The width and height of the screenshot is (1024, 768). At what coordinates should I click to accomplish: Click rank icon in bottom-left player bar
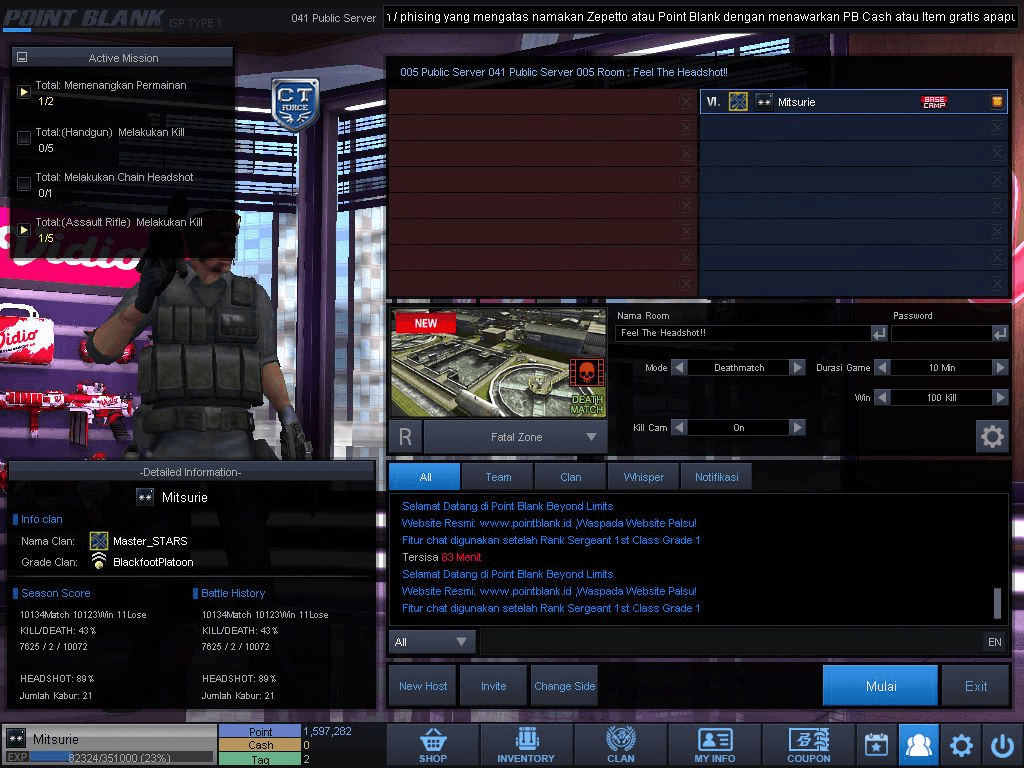(x=16, y=738)
